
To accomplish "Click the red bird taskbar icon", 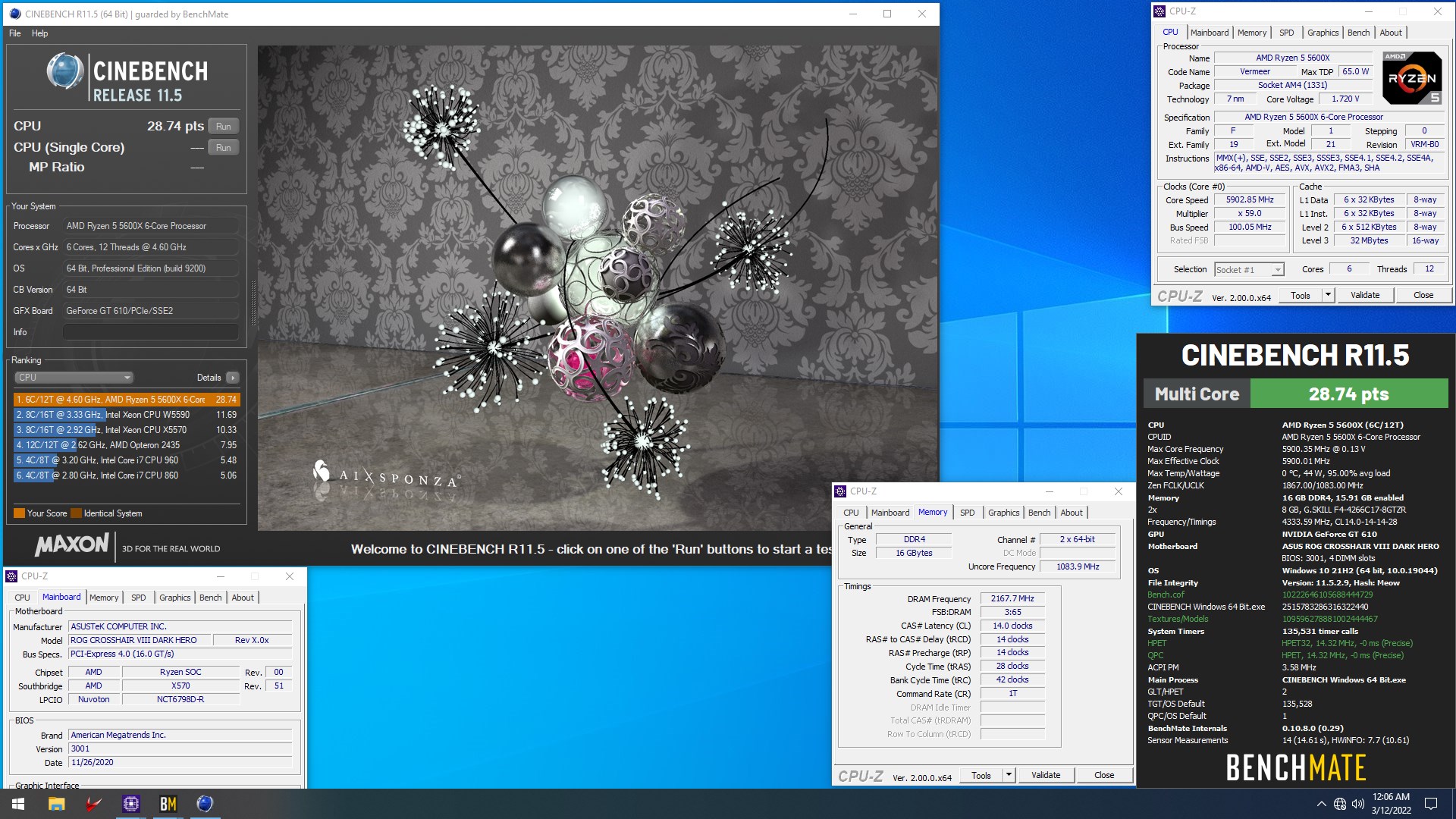I will tap(93, 804).
